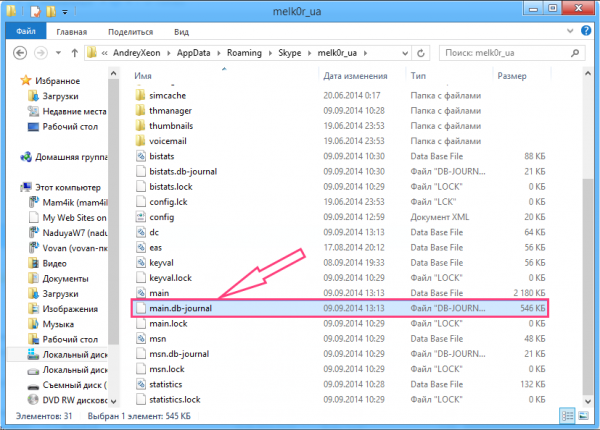Go up one folder level

tap(75, 53)
